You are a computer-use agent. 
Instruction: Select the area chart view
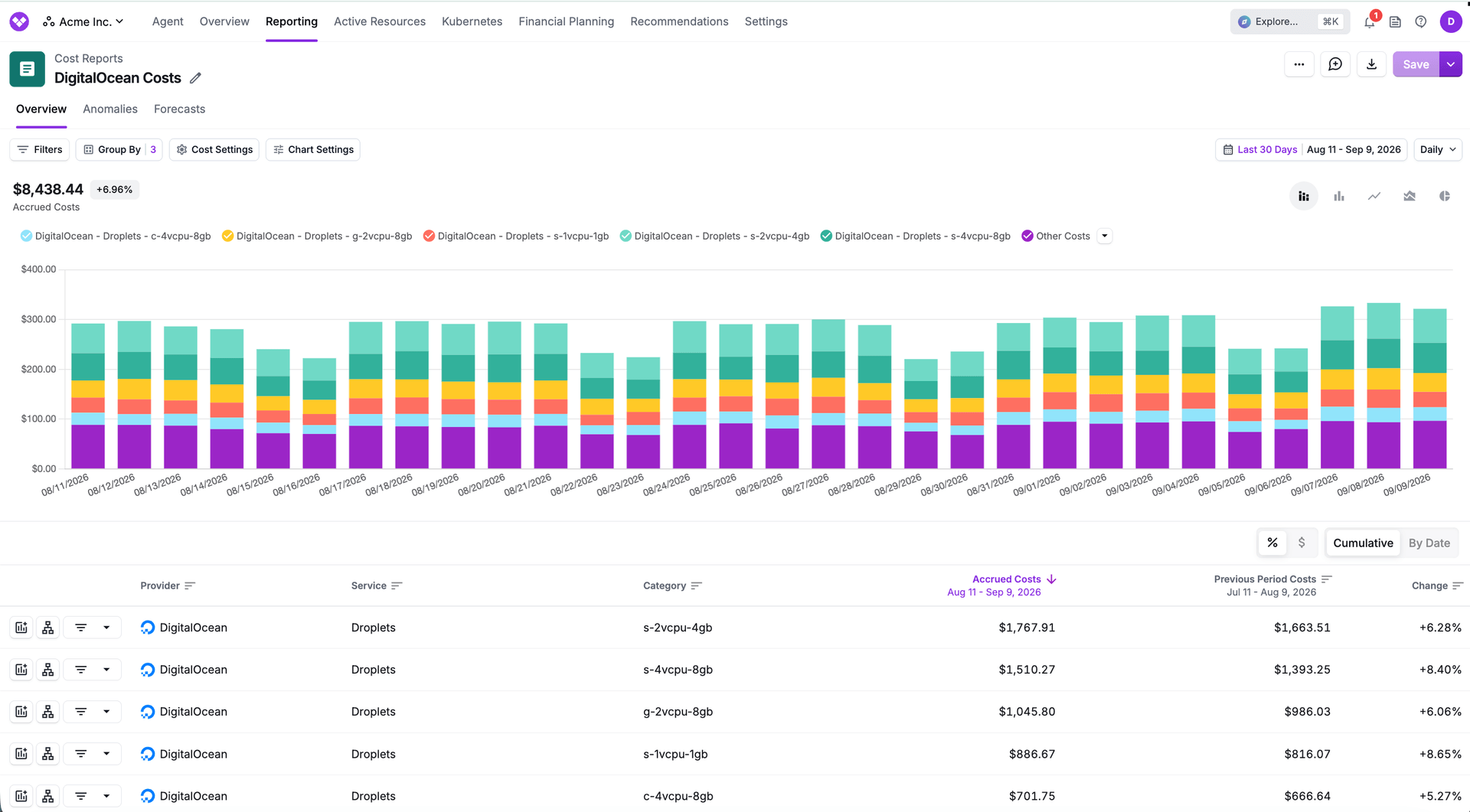point(1410,196)
